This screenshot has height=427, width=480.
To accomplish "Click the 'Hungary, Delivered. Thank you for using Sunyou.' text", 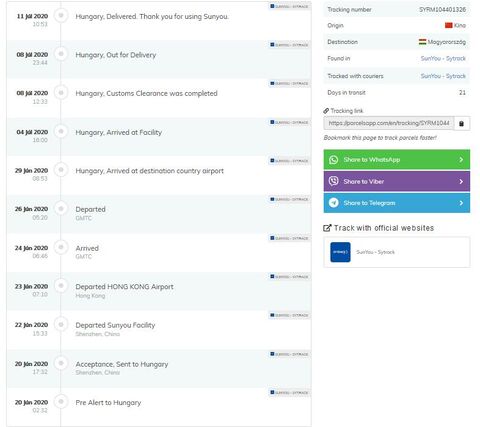I will pos(152,16).
